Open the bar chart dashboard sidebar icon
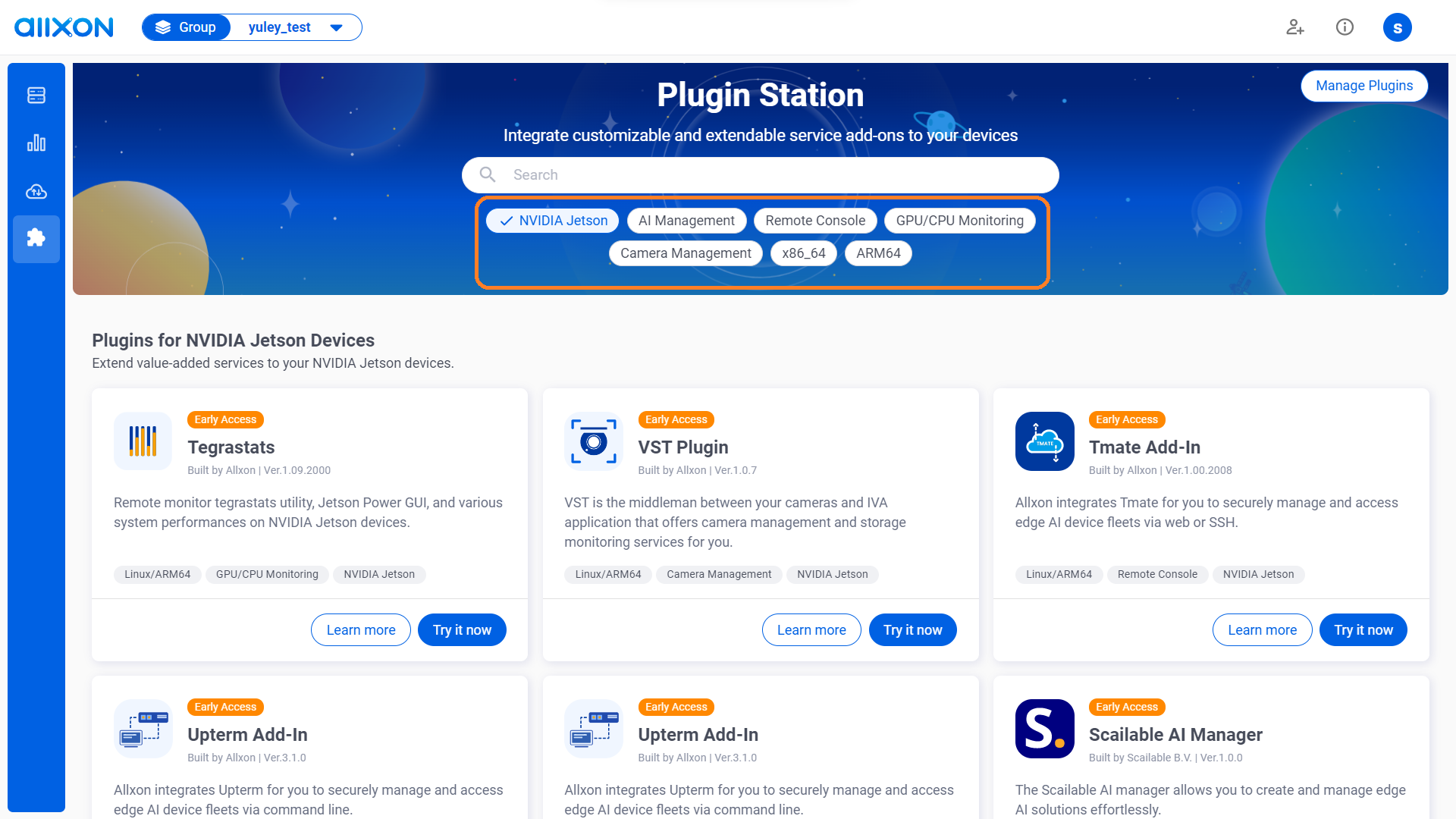This screenshot has height=819, width=1456. click(36, 143)
